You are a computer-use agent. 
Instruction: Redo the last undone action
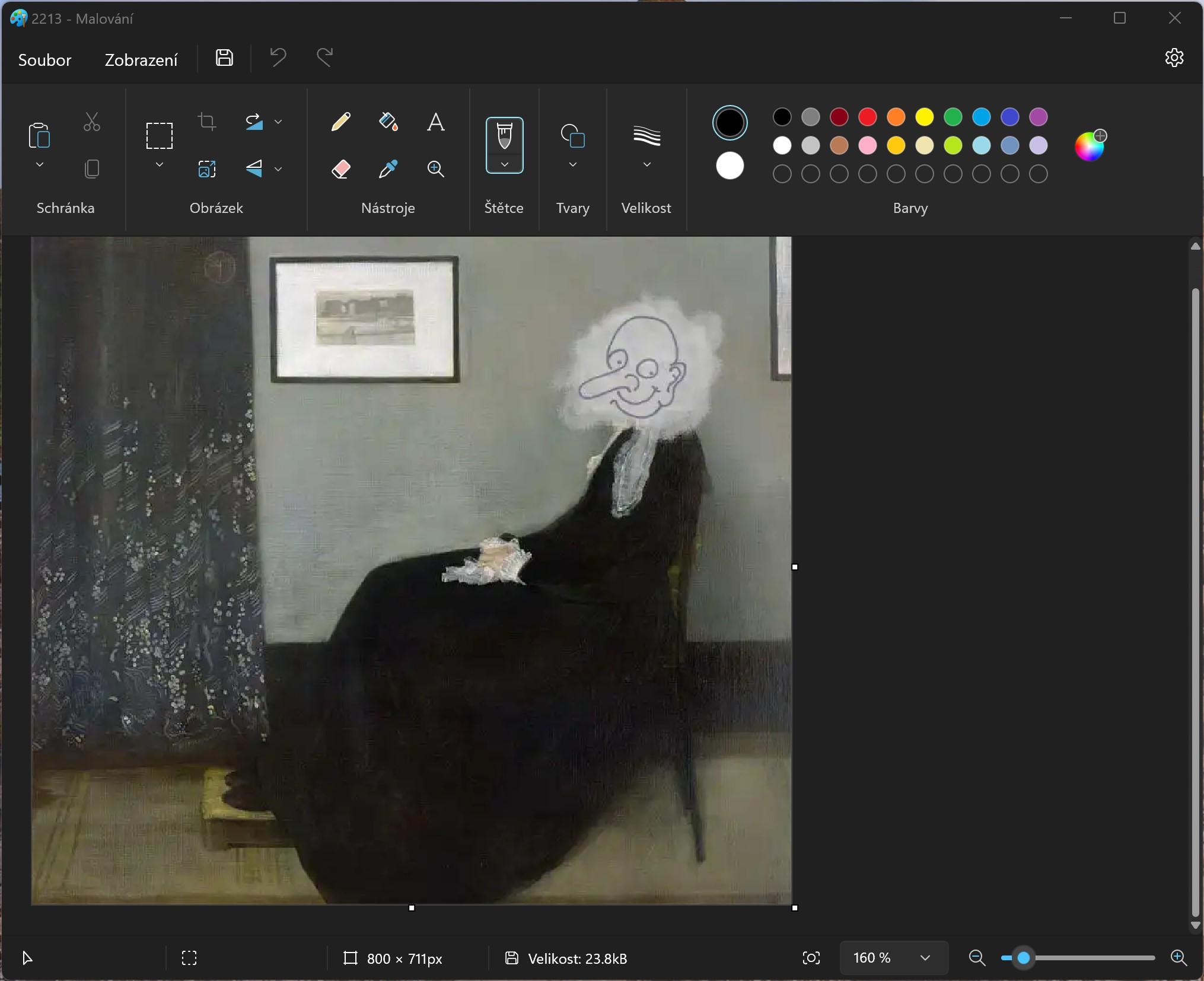[325, 58]
